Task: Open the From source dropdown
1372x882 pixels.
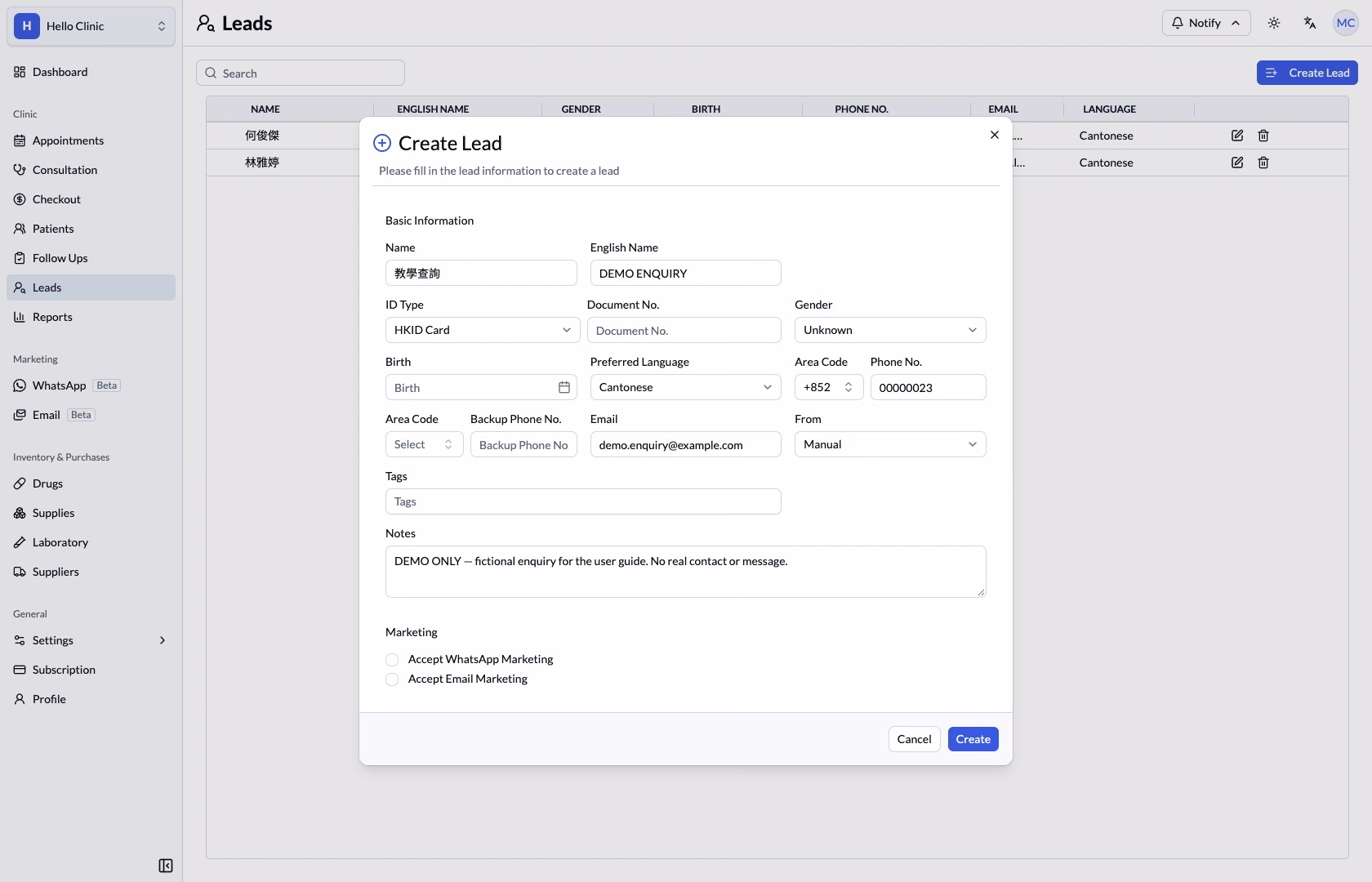Action: pos(890,444)
